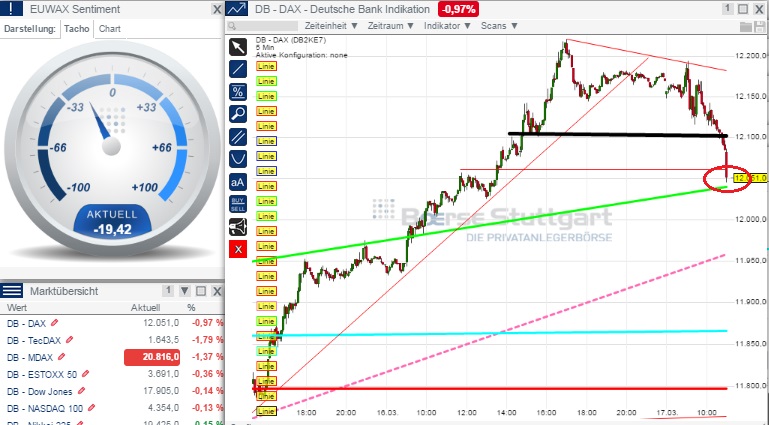Screen dimensions: 769x425
Task: Click the AKTUELL -19,42 sentiment readout
Action: tap(112, 222)
